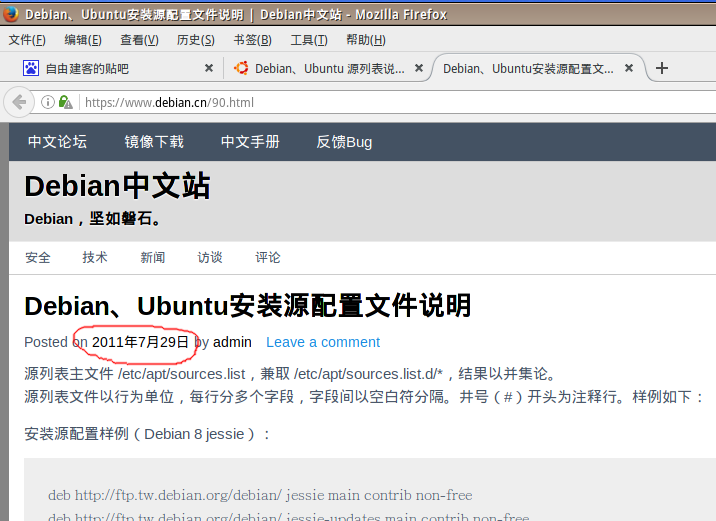Click the text 安装源配置样例（Debian 8 jessie）：

pos(147,434)
